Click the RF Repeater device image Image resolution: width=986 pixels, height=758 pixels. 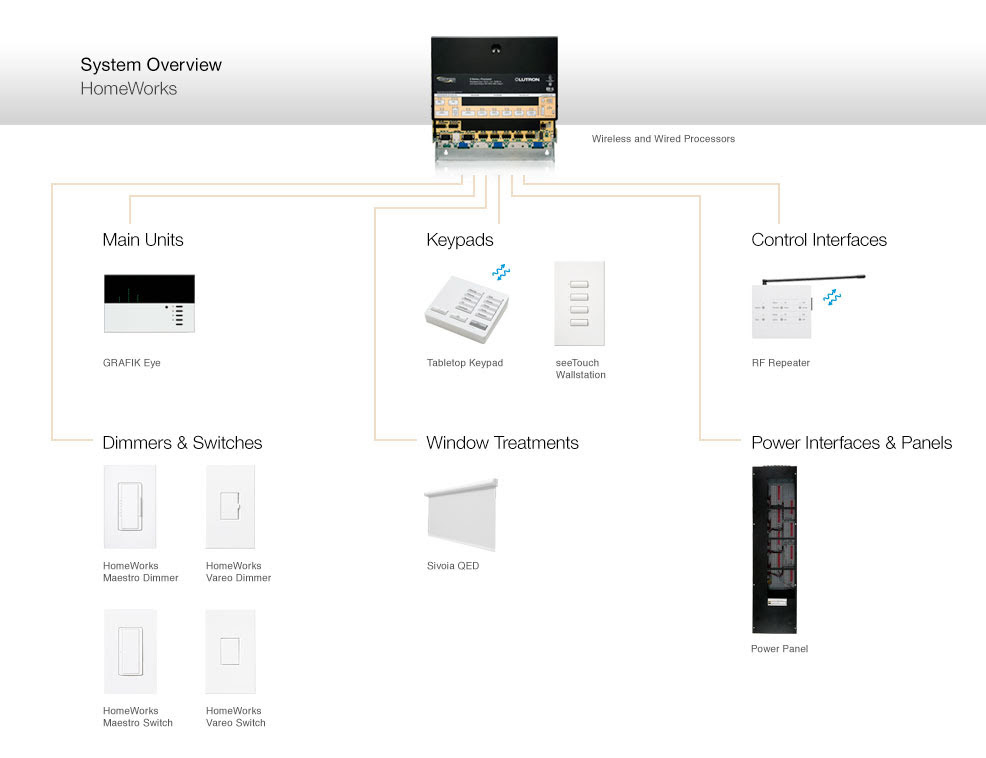[808, 306]
